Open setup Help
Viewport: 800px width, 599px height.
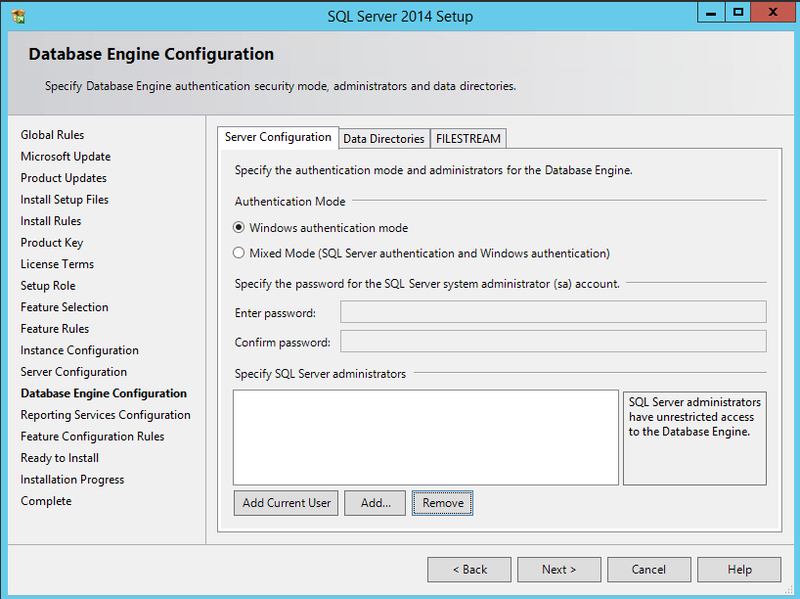tap(739, 570)
